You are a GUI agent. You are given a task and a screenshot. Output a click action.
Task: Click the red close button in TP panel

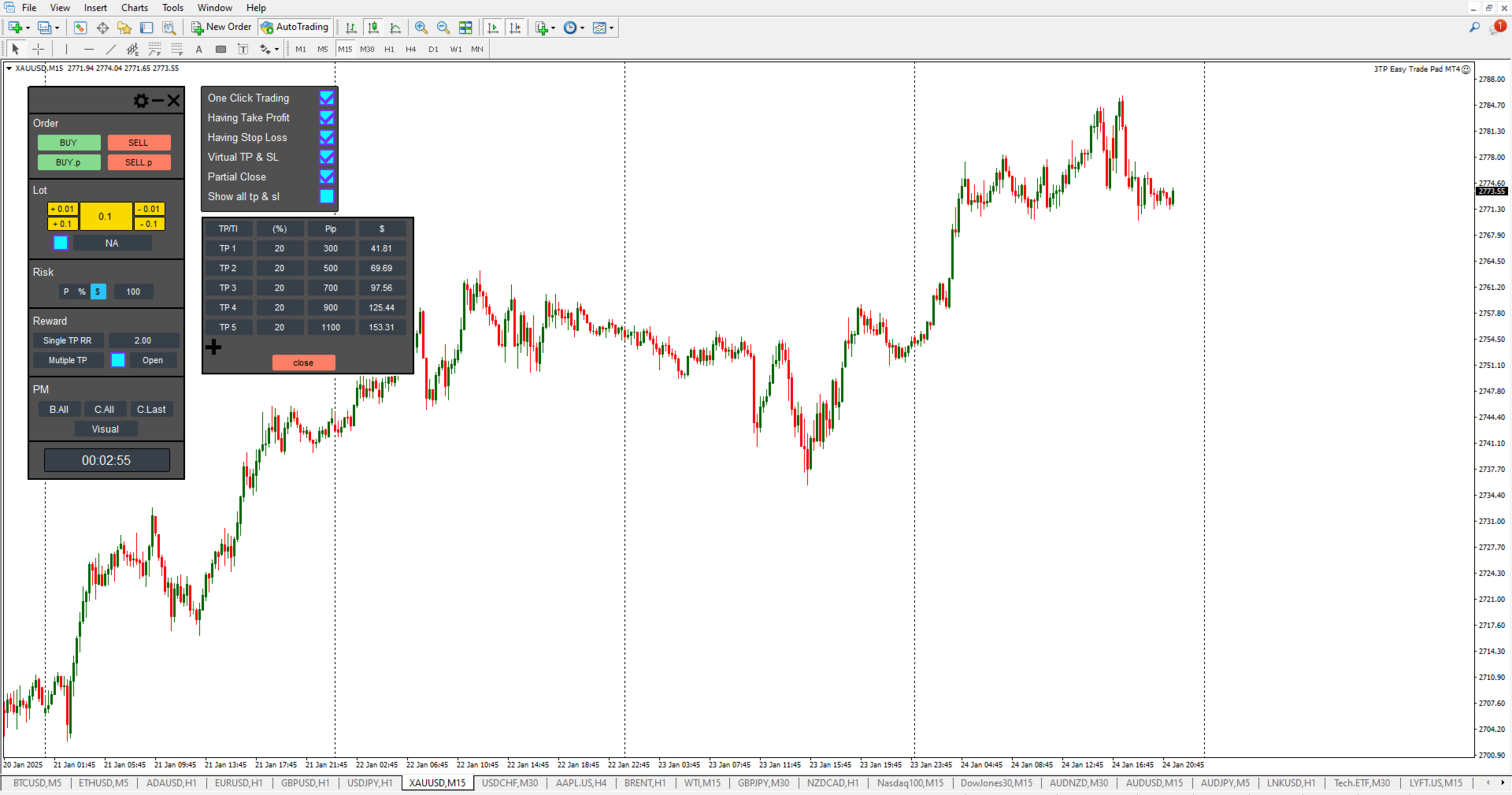click(x=303, y=362)
